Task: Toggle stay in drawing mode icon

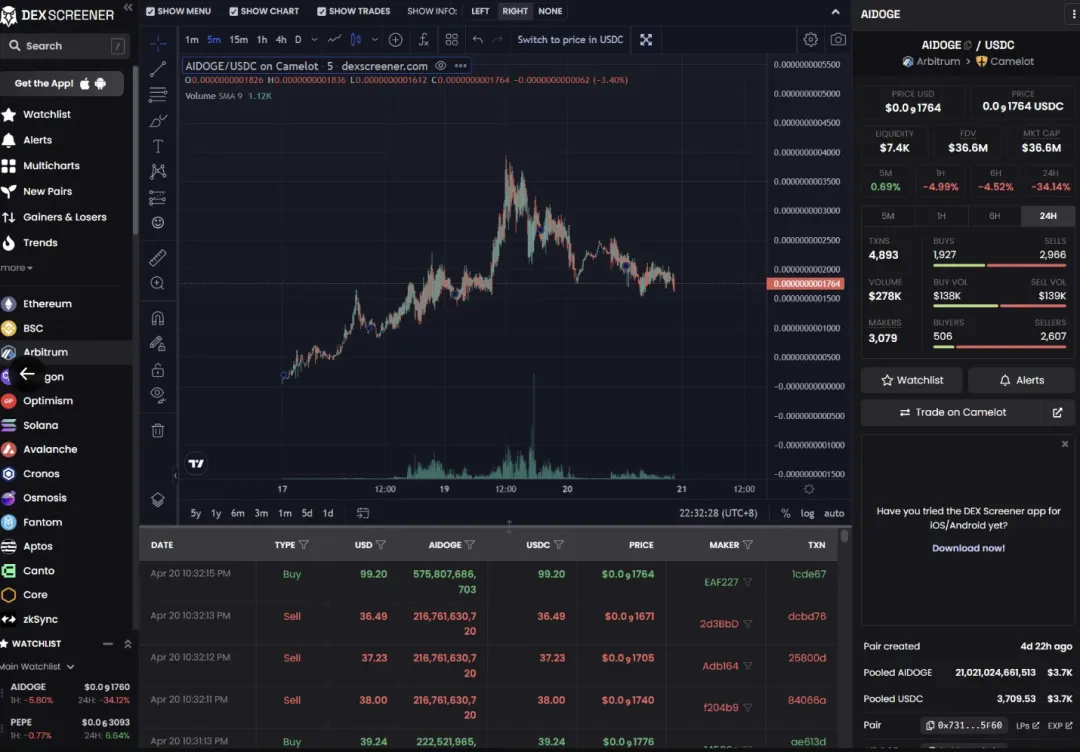Action: [158, 344]
